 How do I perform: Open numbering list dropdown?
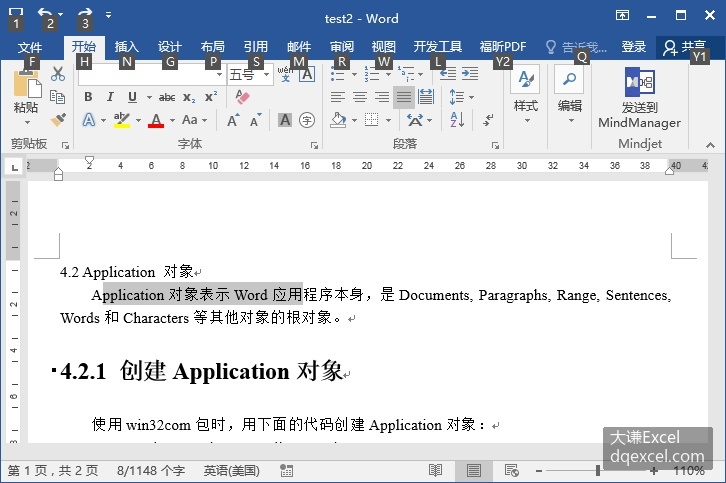pyautogui.click(x=389, y=74)
